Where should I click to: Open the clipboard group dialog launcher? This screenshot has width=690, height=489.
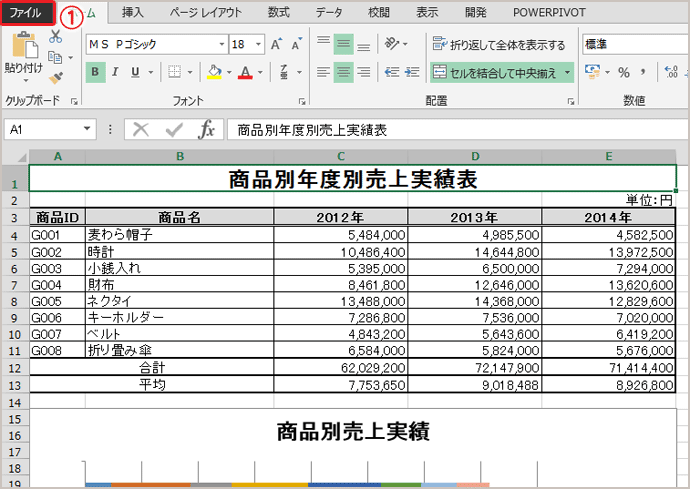coord(74,102)
